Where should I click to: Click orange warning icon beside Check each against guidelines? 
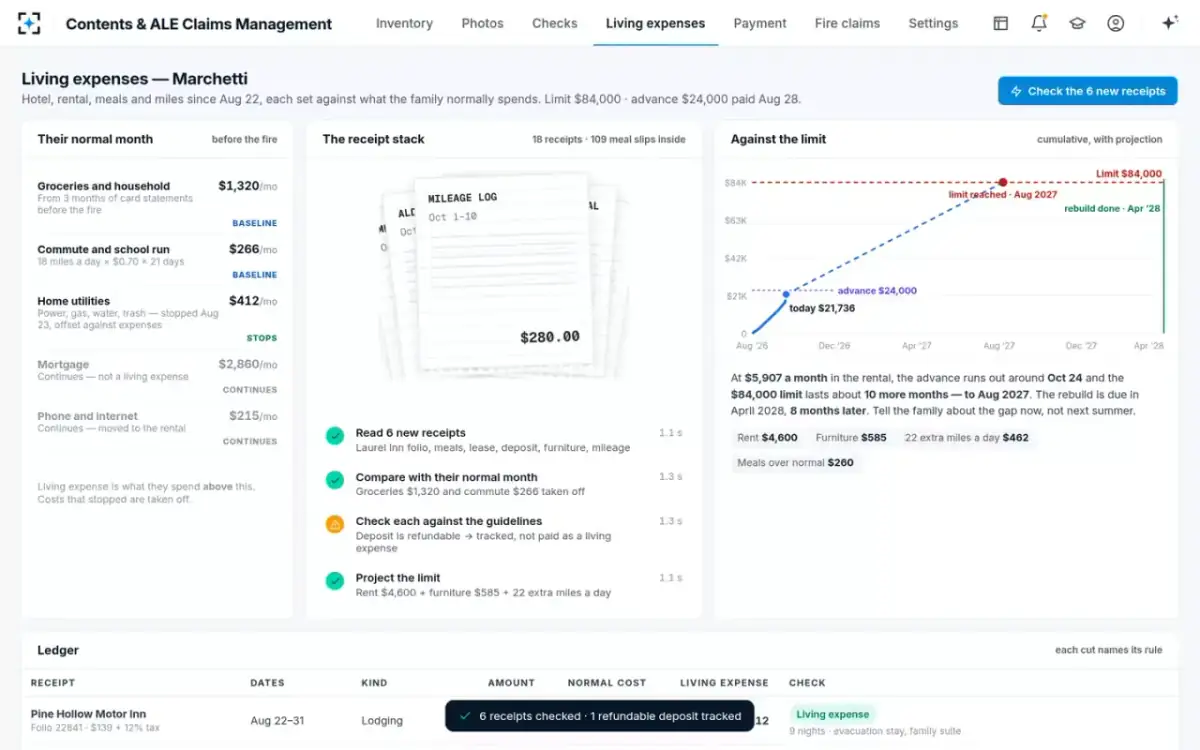click(x=335, y=524)
